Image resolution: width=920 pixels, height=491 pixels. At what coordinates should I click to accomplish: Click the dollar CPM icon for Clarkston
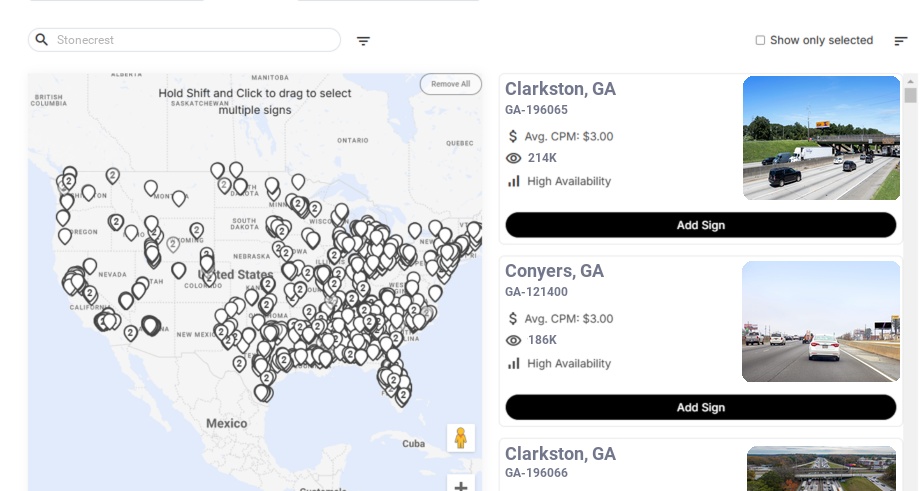point(513,136)
